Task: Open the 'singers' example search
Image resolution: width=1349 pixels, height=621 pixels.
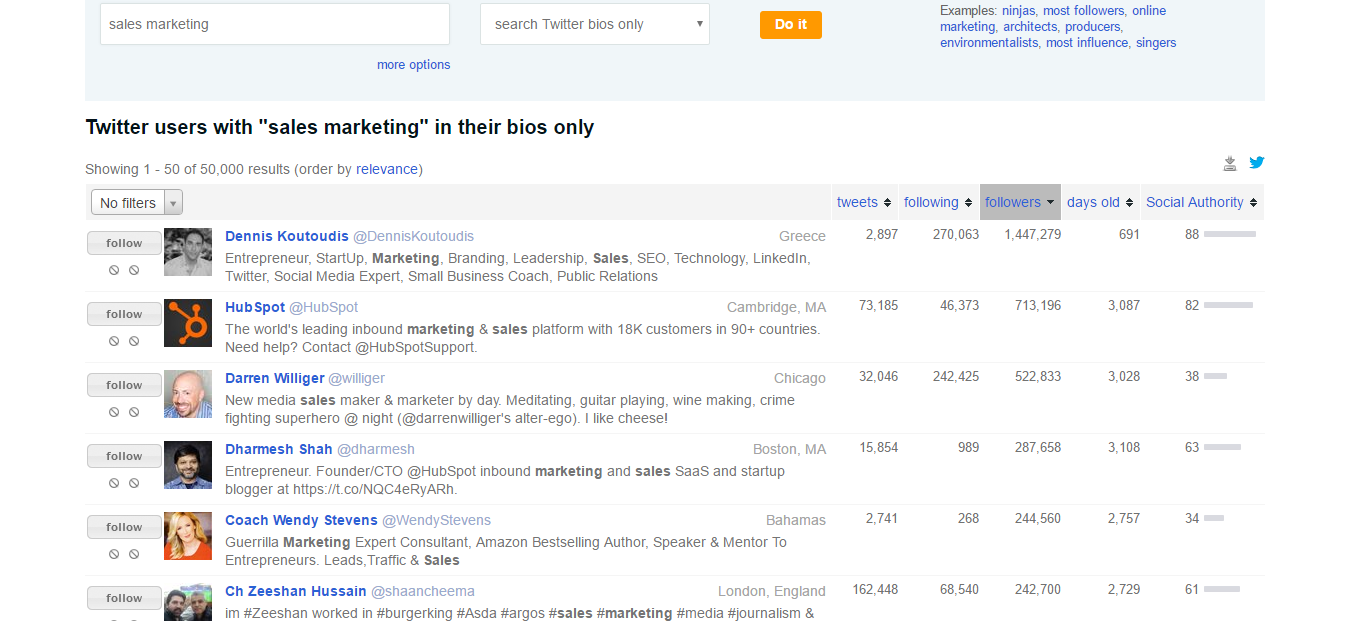Action: tap(1156, 43)
